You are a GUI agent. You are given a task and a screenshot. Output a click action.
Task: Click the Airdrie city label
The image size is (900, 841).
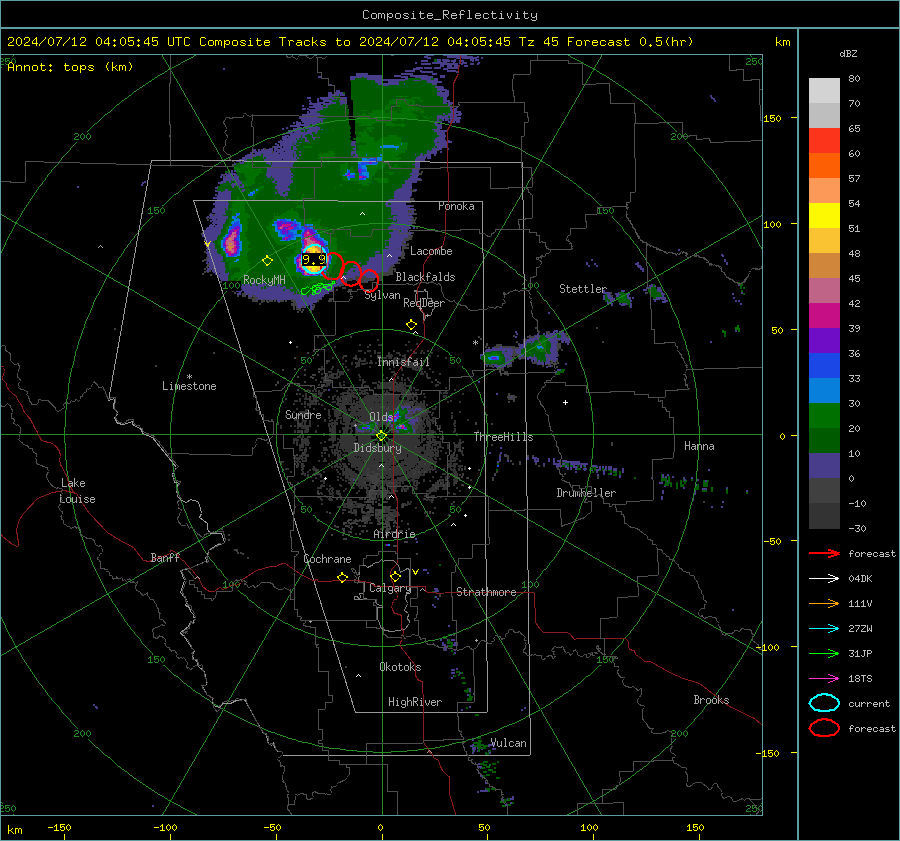[x=394, y=534]
